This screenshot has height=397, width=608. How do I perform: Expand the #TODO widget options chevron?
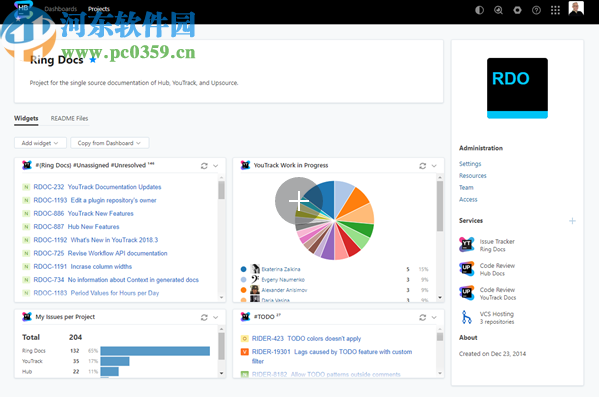[434, 318]
